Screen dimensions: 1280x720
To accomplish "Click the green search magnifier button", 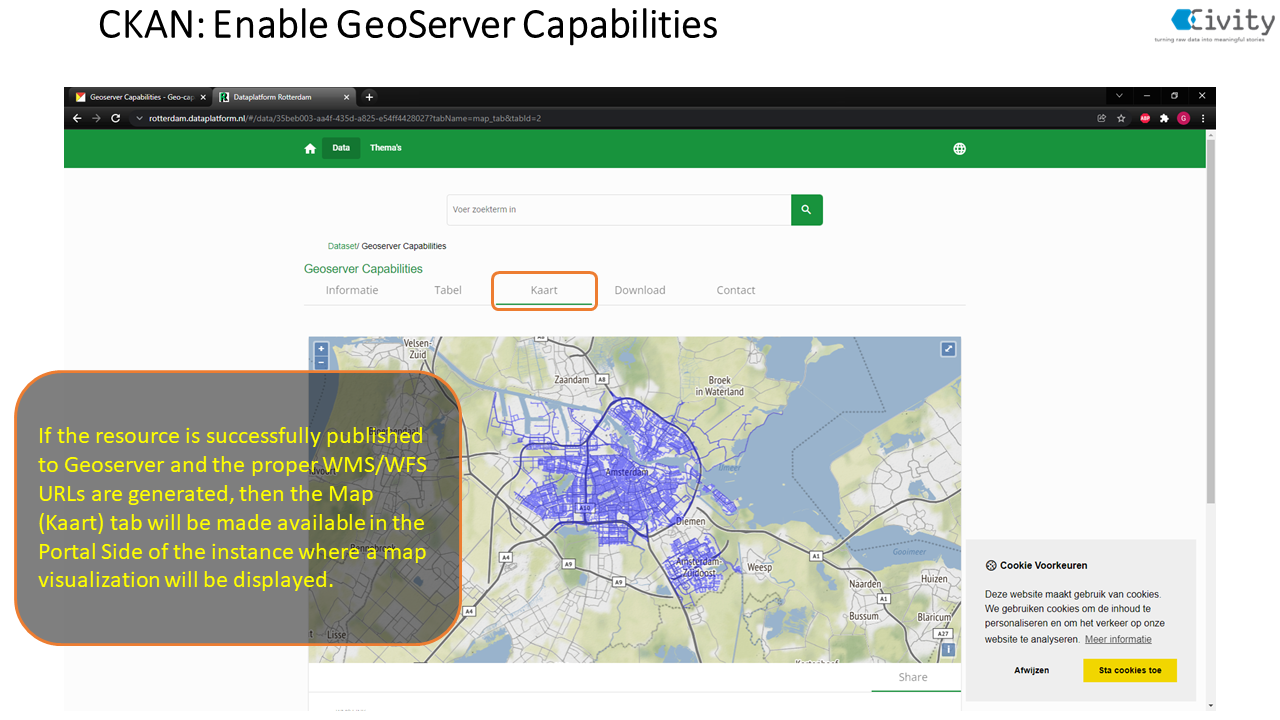I will click(x=807, y=210).
